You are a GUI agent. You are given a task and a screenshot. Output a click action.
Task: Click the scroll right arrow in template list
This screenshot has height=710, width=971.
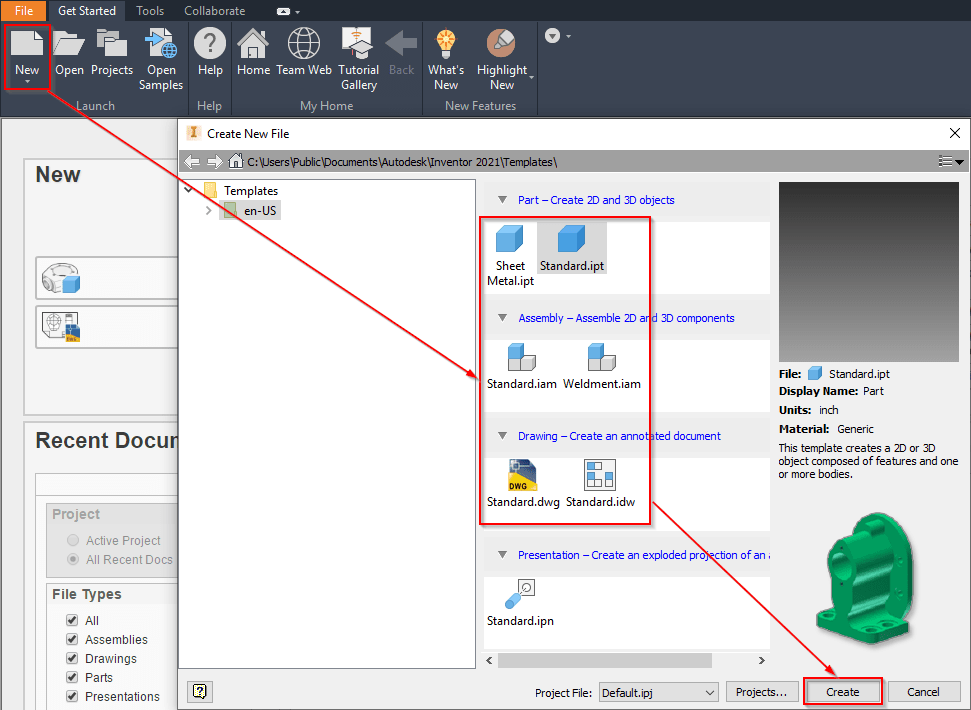click(x=762, y=660)
